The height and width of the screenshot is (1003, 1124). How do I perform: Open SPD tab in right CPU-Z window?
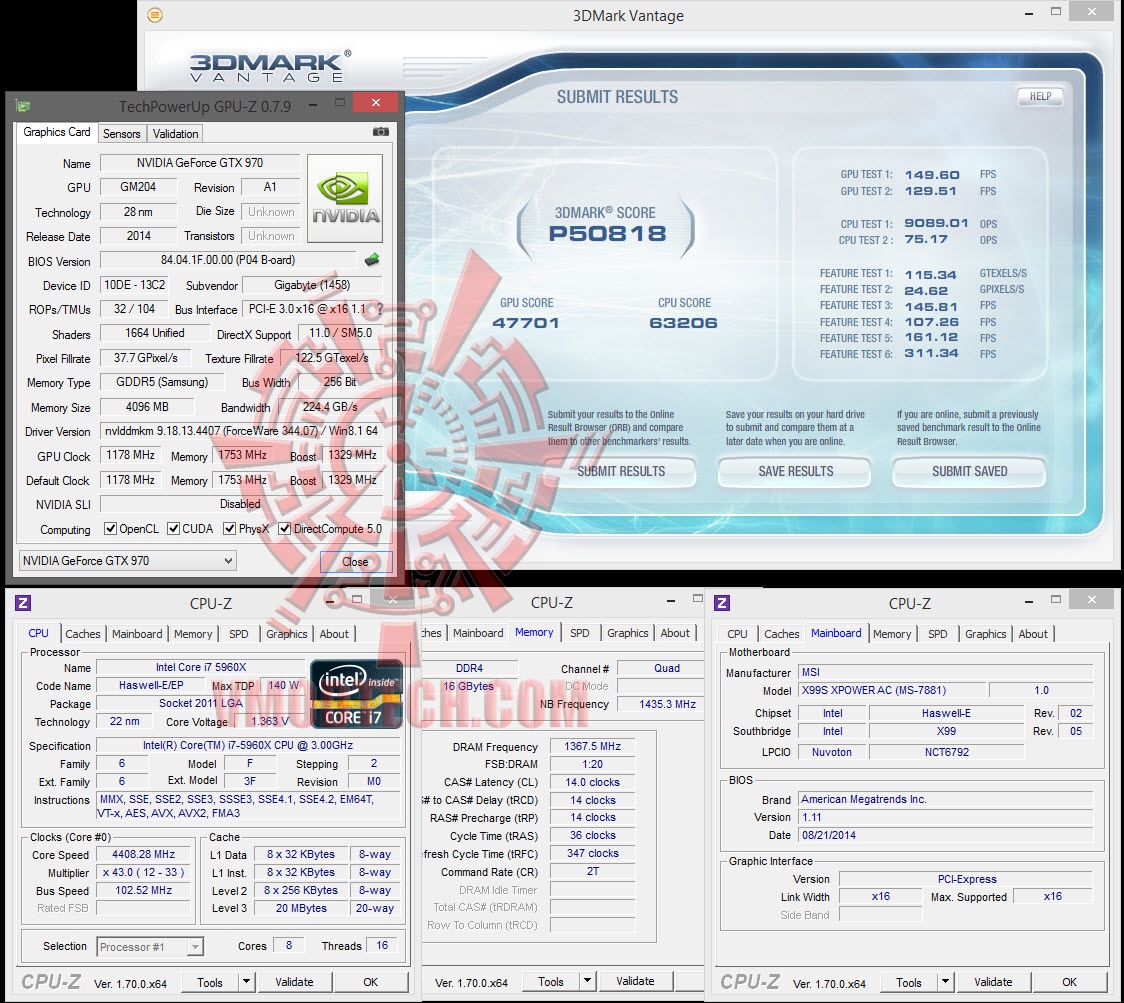(x=938, y=634)
